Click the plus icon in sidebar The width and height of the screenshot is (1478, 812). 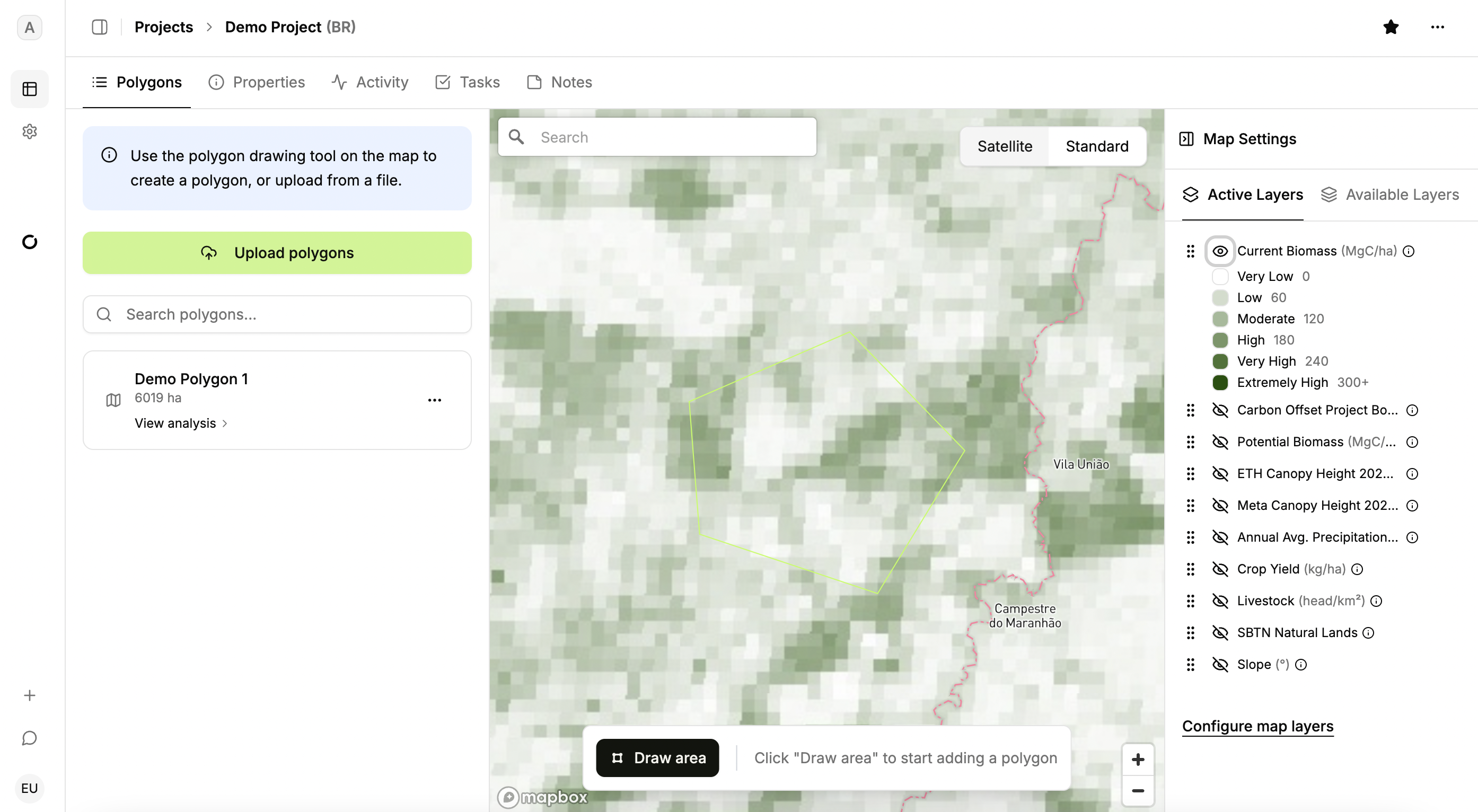point(29,695)
